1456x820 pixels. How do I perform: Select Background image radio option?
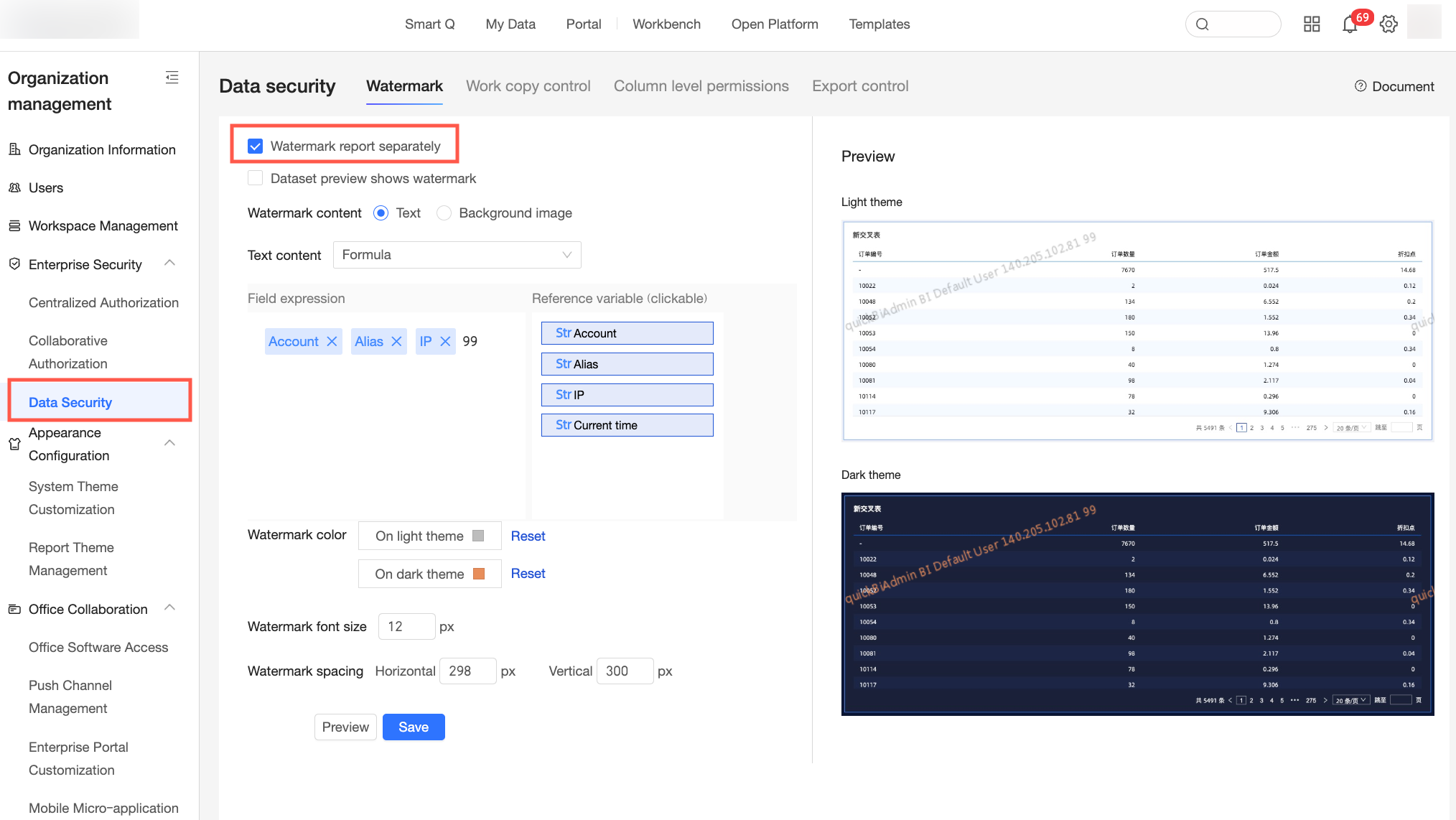[x=444, y=213]
